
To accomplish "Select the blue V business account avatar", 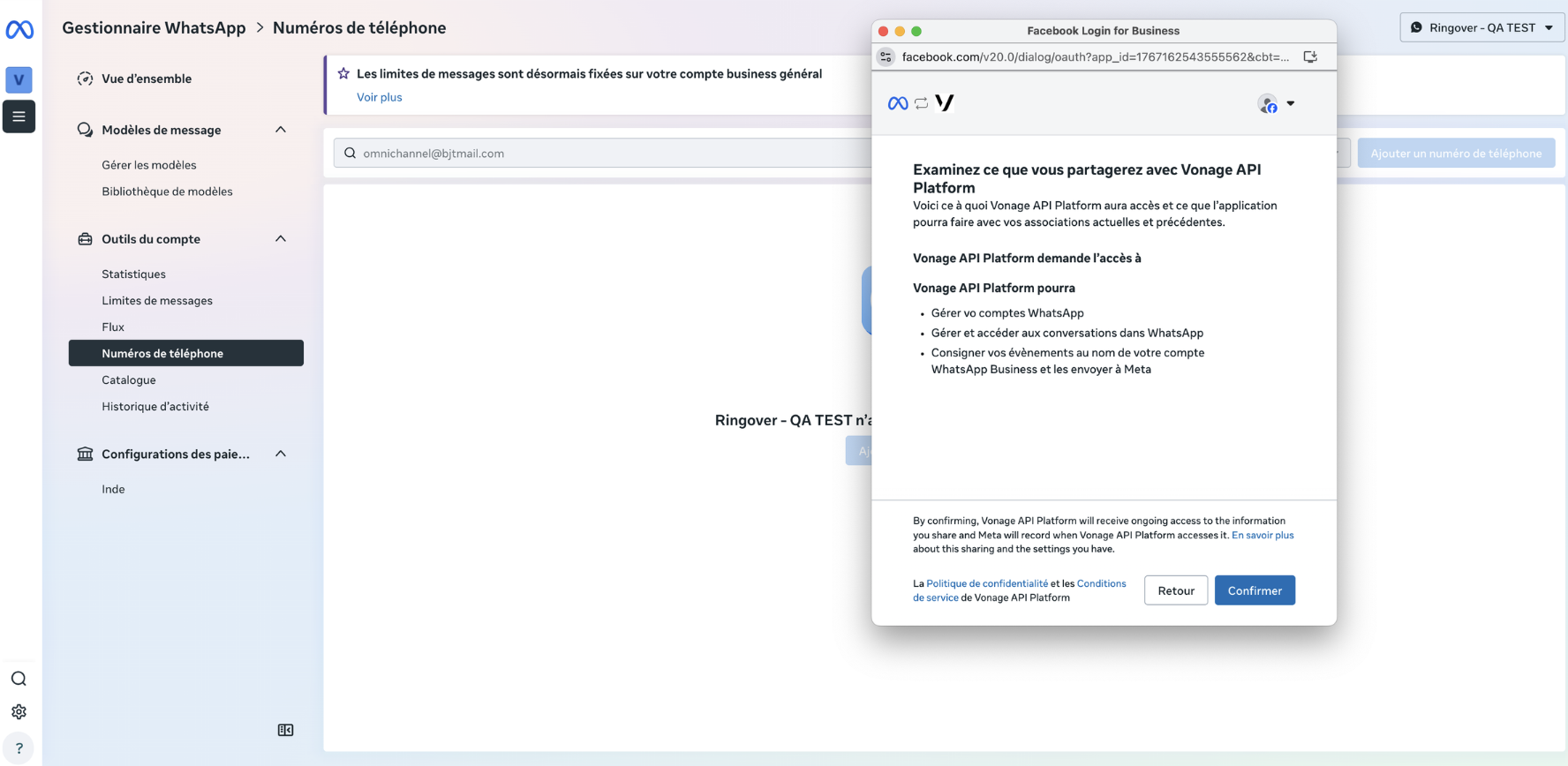I will pos(19,80).
